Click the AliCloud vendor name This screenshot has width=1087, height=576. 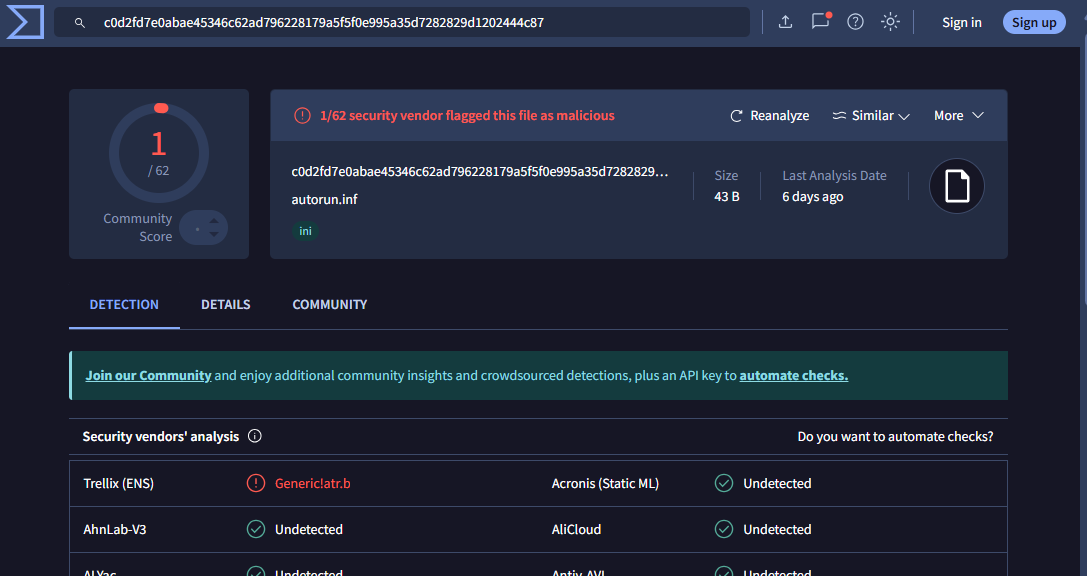pyautogui.click(x=576, y=530)
